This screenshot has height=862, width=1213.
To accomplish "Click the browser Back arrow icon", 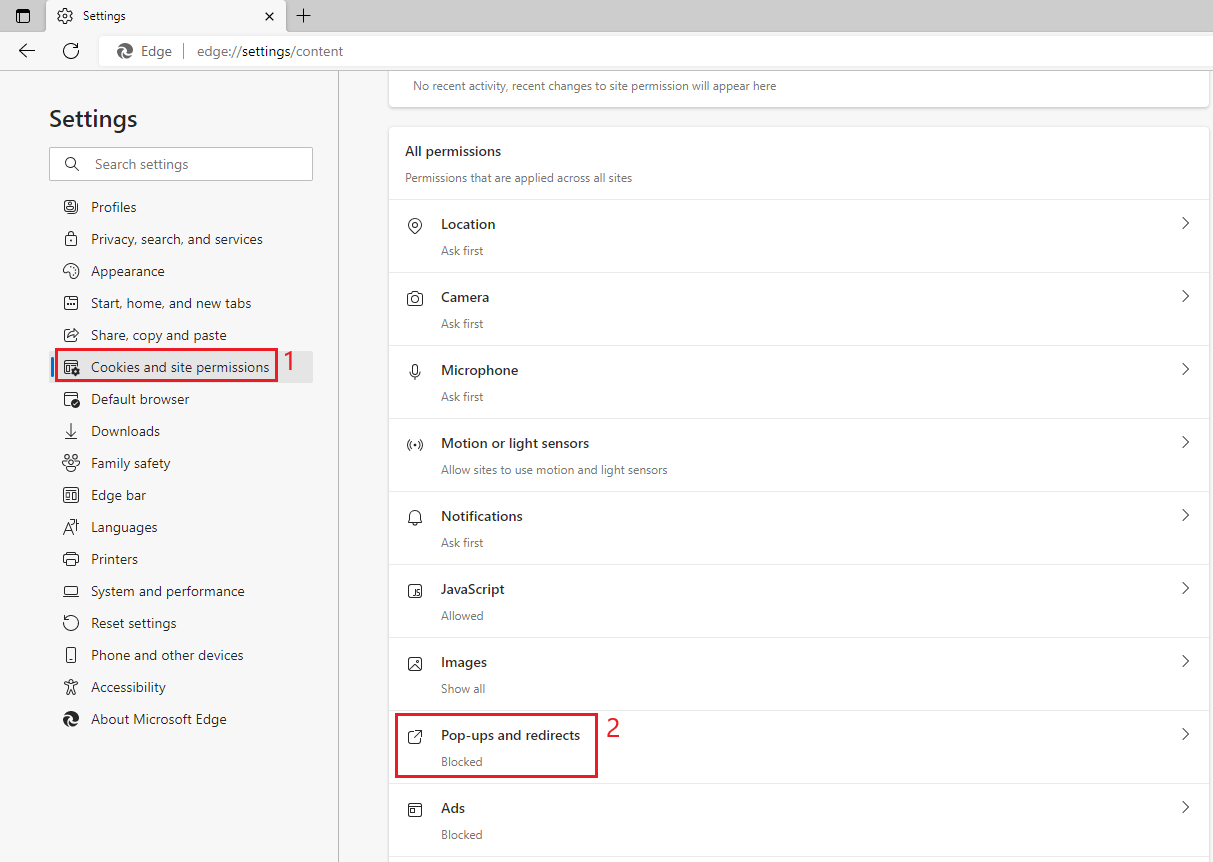I will click(x=27, y=51).
